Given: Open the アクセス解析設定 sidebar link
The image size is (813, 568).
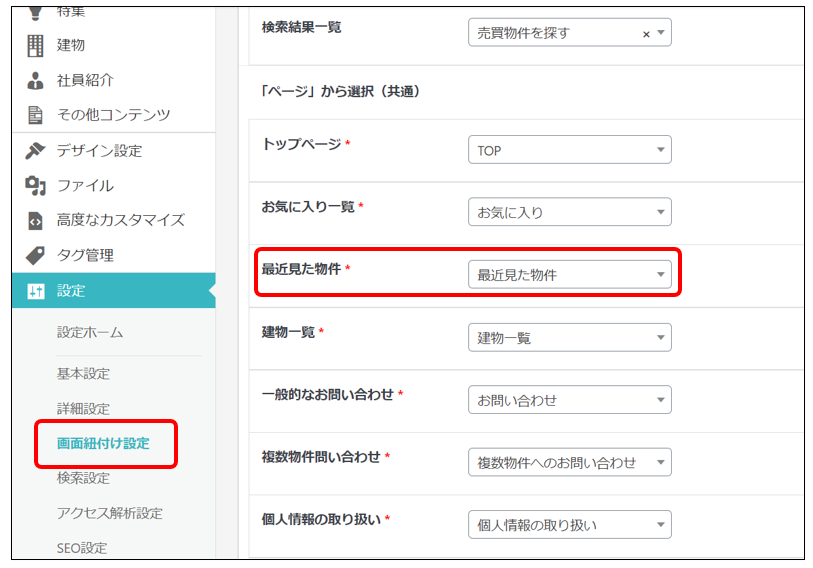Looking at the screenshot, I should [x=109, y=513].
